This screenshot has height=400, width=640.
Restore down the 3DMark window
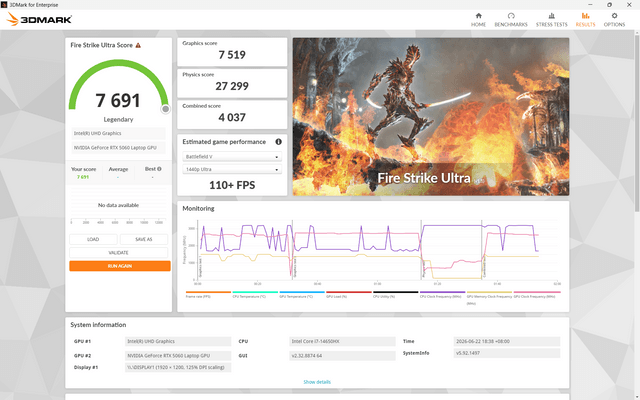(609, 4)
